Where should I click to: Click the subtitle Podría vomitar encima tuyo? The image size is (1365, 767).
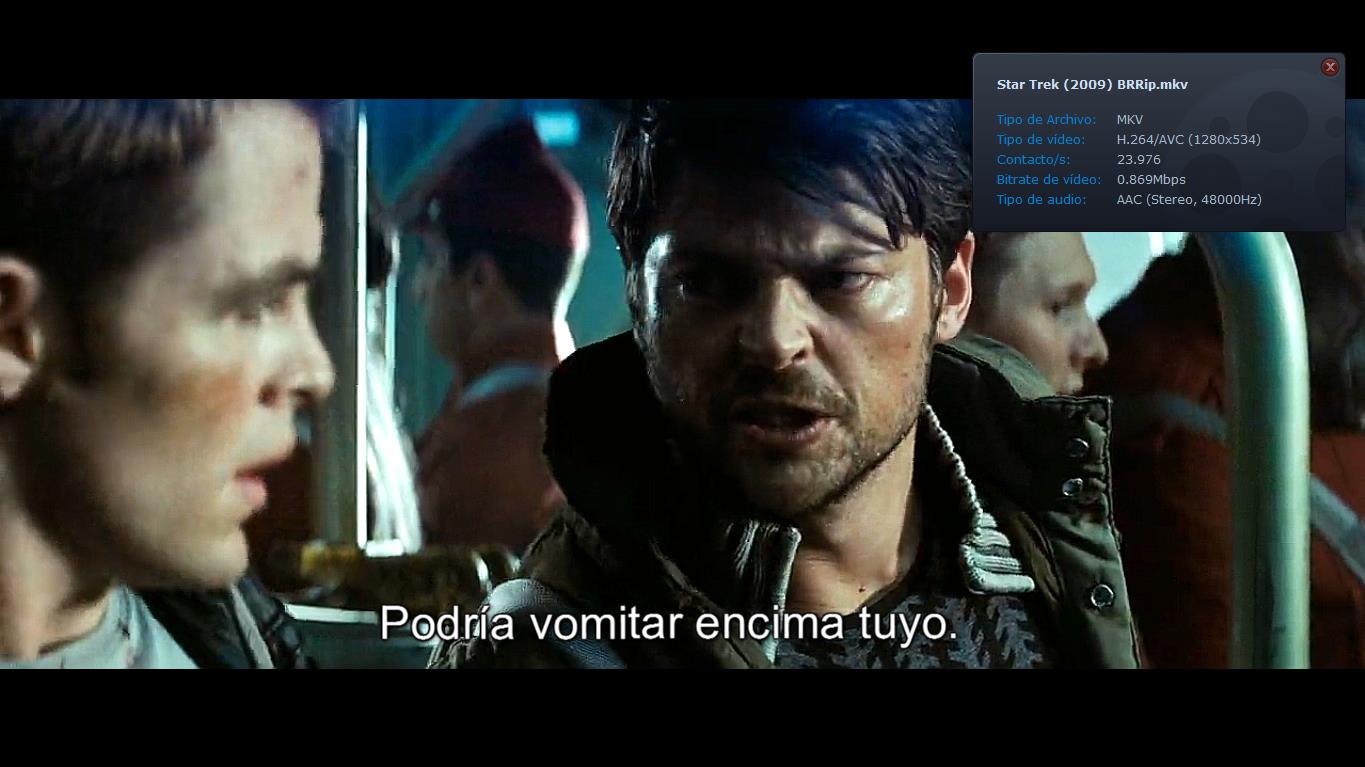(669, 623)
